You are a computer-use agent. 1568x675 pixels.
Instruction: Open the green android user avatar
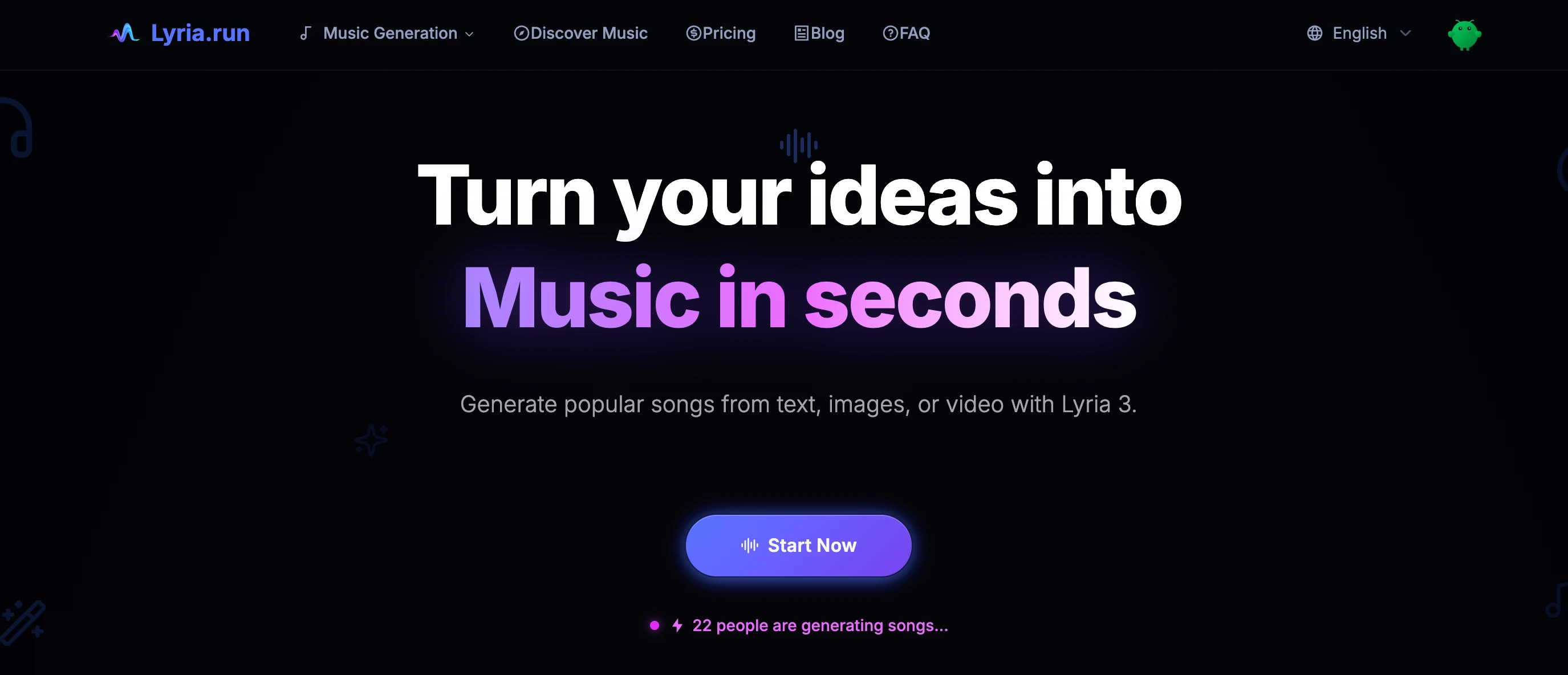pos(1465,35)
